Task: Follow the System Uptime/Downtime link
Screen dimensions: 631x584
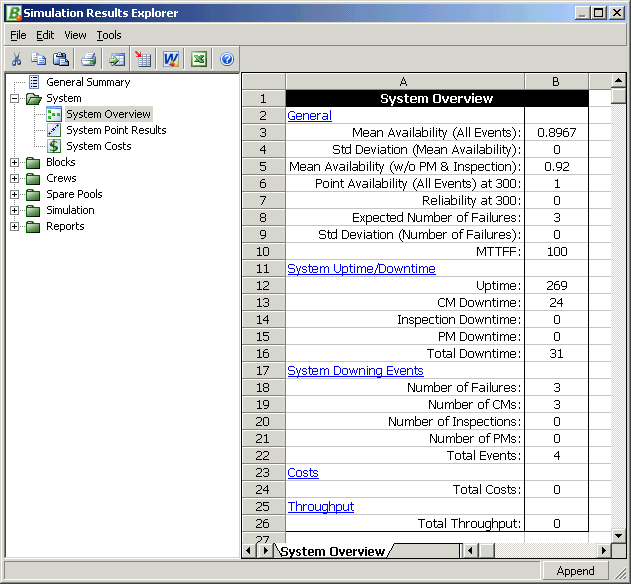Action: (x=361, y=268)
